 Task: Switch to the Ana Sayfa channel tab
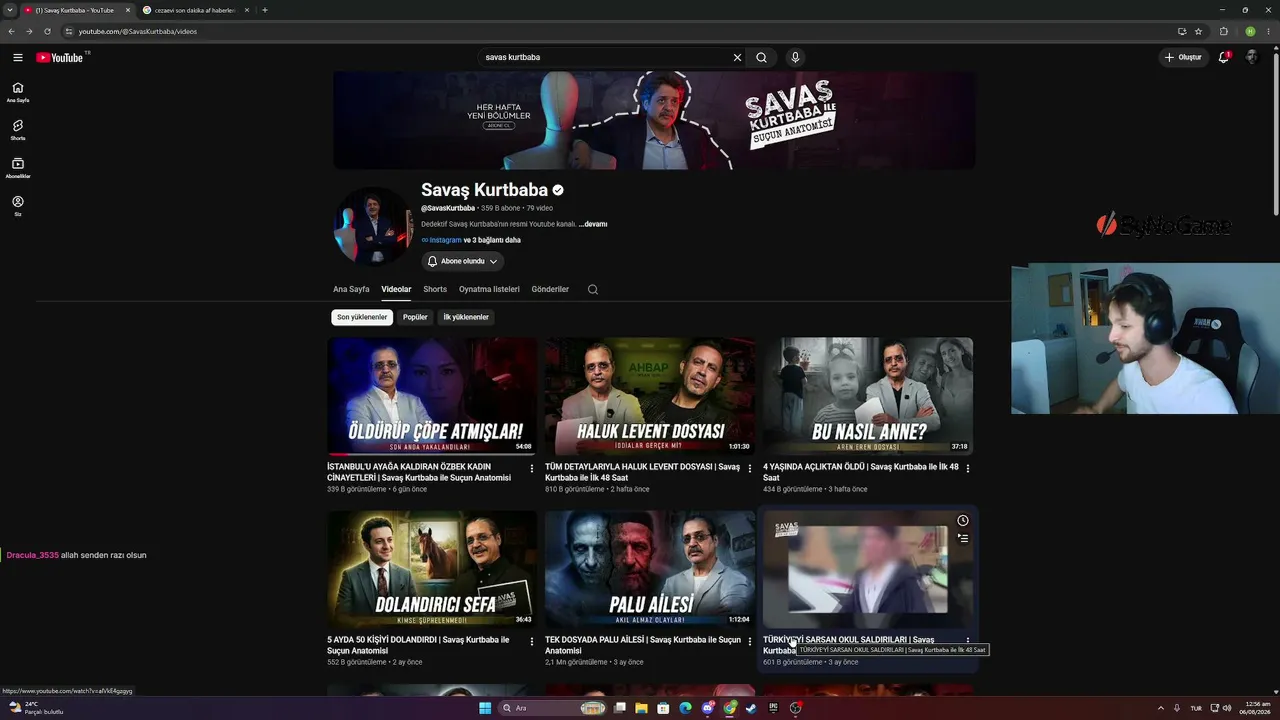pos(351,289)
